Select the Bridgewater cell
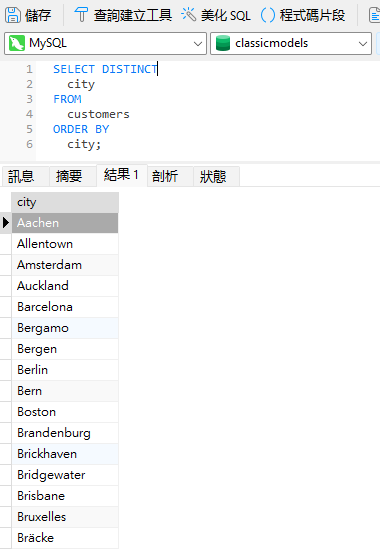This screenshot has width=380, height=553. pyautogui.click(x=65, y=475)
